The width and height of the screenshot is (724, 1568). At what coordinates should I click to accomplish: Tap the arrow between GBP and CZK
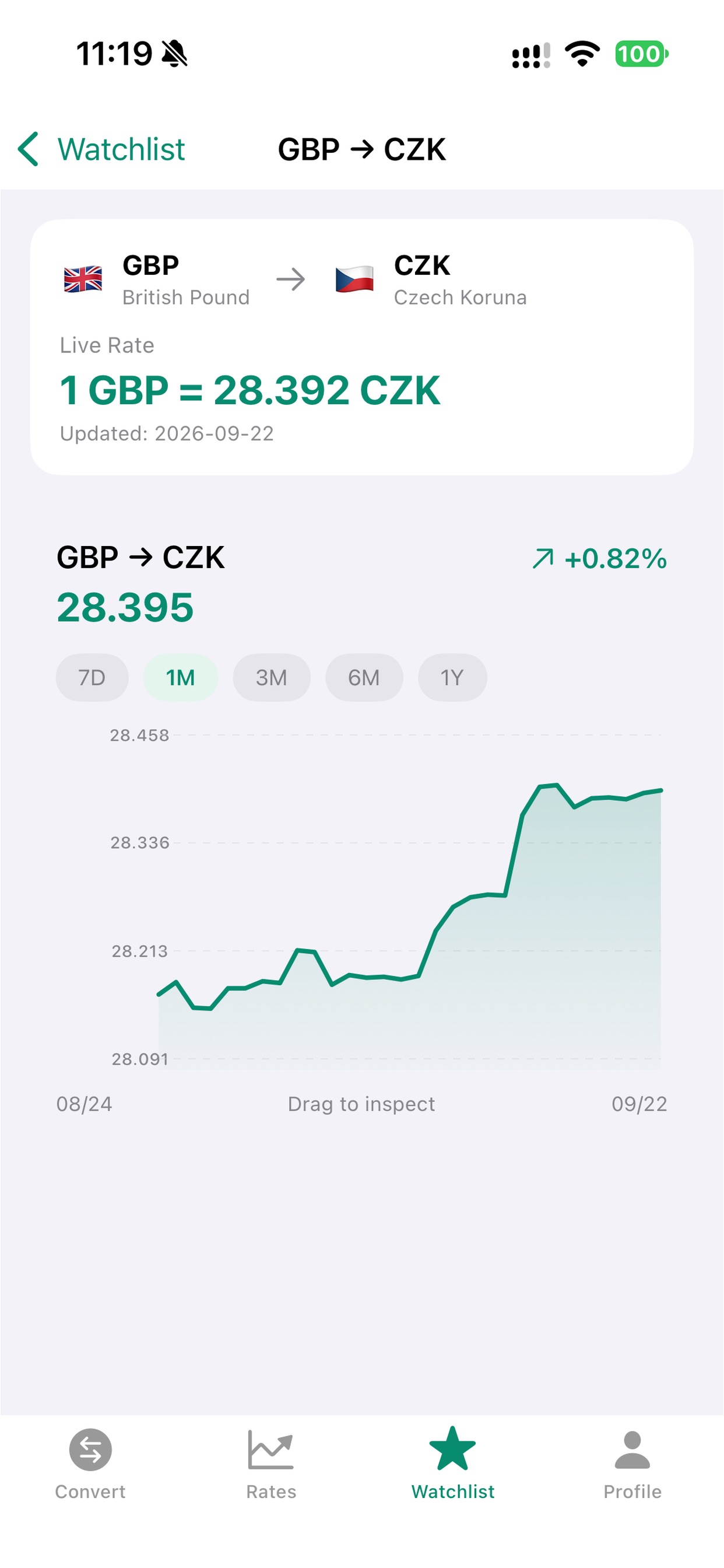coord(291,280)
